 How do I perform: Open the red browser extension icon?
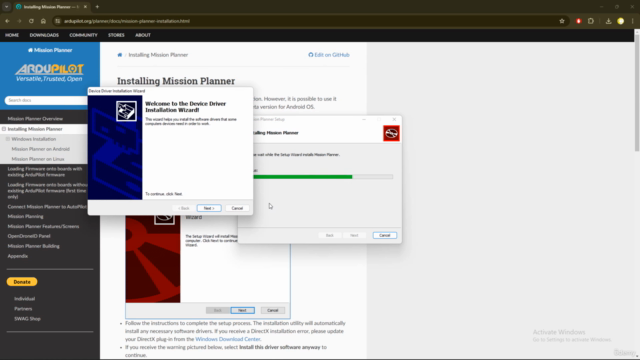tap(578, 21)
